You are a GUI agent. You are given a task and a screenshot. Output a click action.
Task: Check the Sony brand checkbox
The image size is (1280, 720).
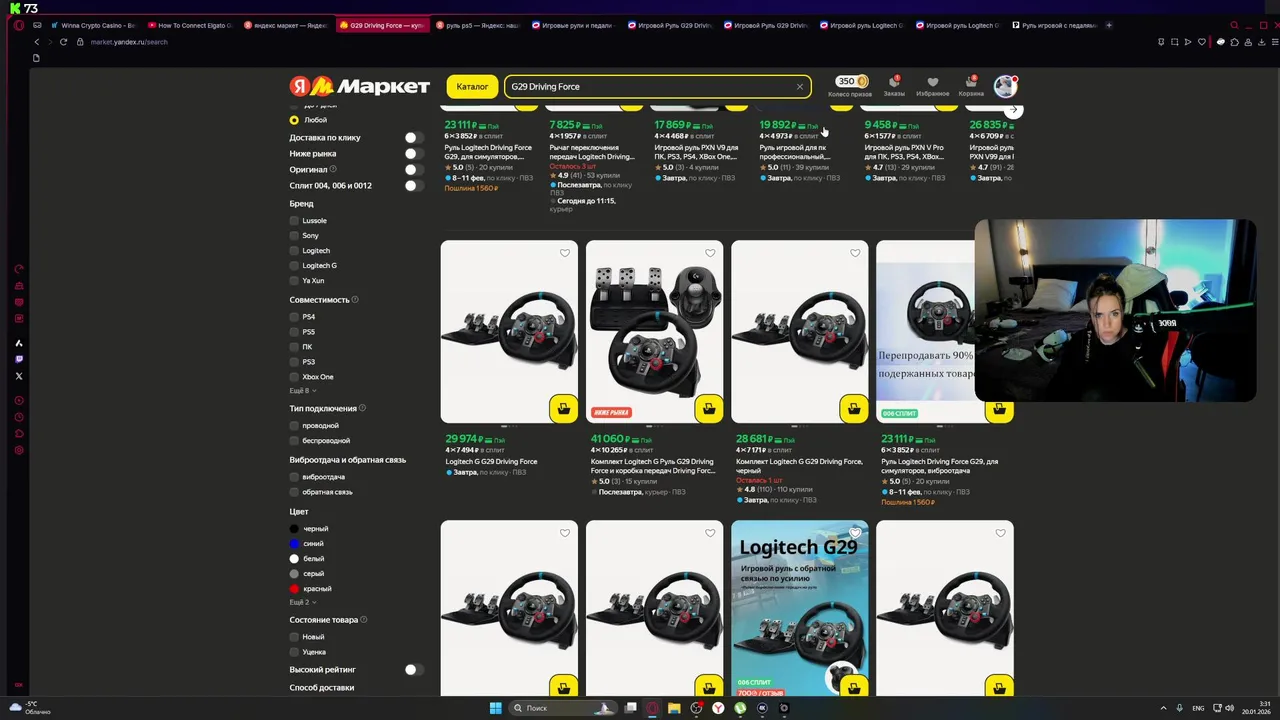(x=294, y=236)
